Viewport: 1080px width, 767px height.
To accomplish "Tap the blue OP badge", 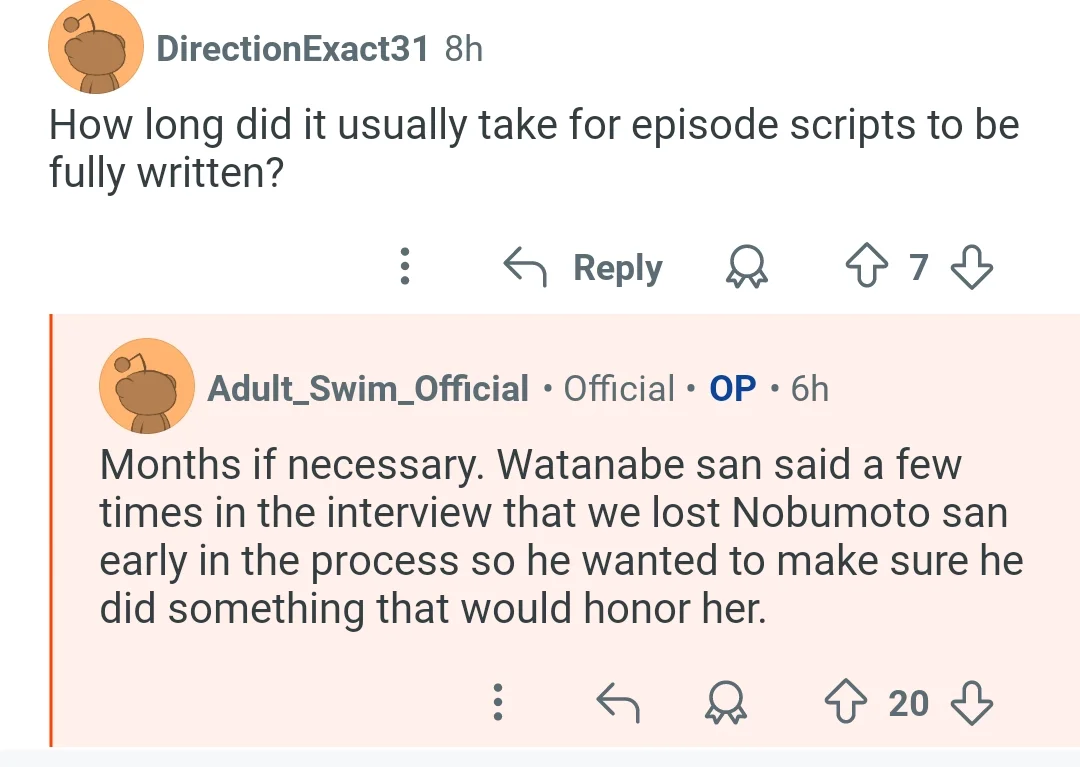I will click(733, 388).
